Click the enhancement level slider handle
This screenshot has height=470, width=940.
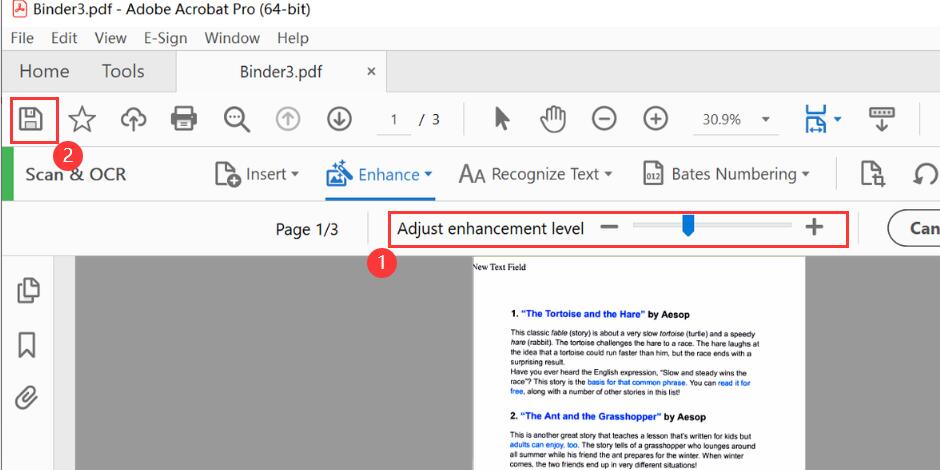(x=688, y=226)
